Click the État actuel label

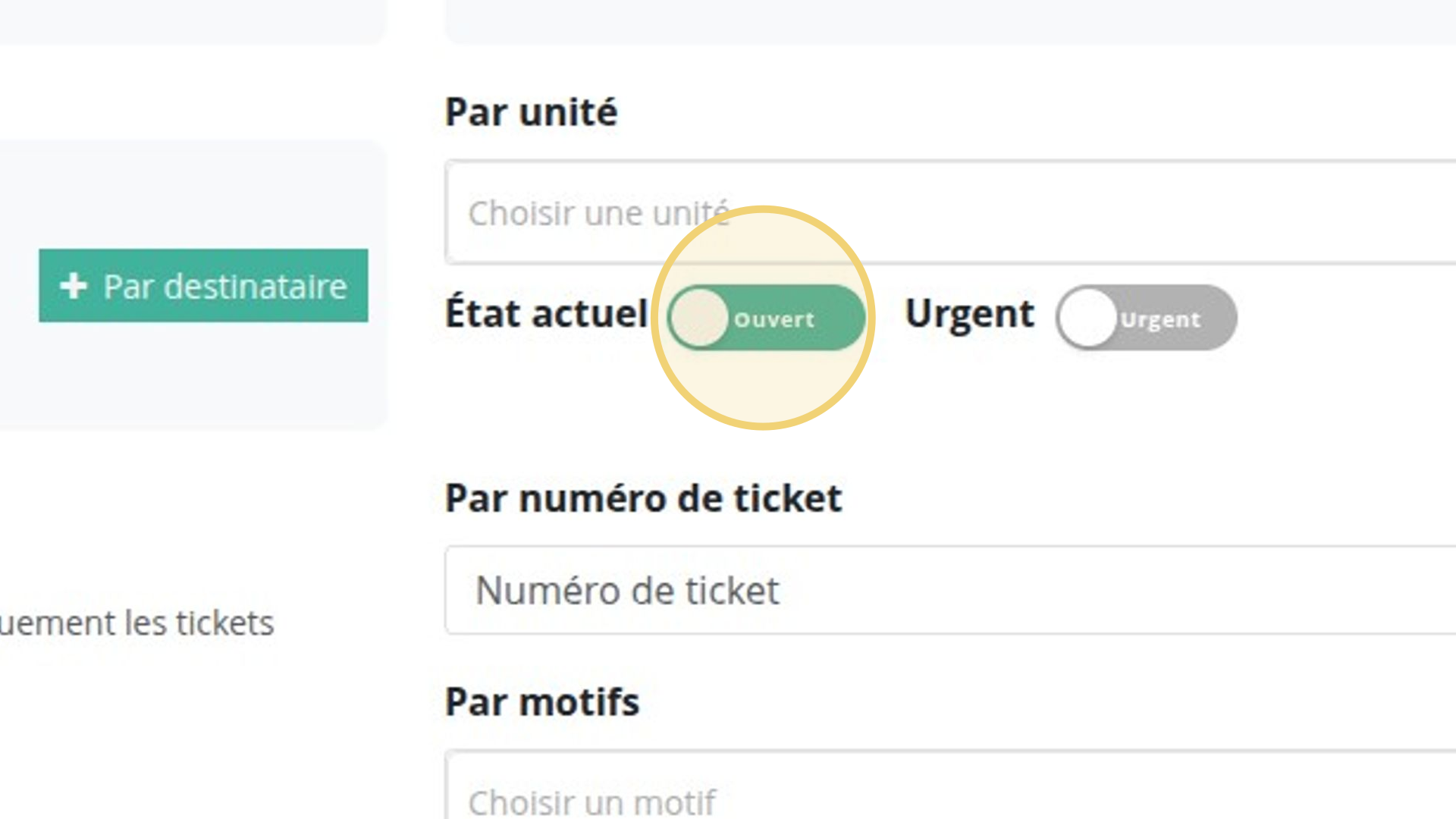click(x=546, y=313)
